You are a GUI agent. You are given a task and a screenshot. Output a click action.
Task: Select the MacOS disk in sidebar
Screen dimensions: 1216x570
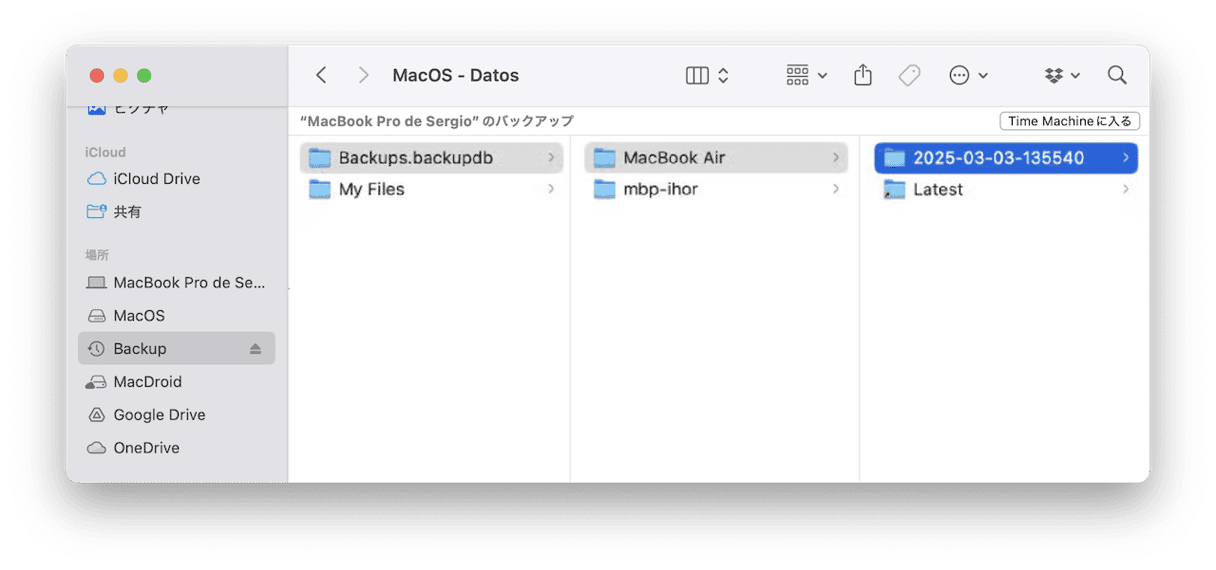[x=139, y=316]
